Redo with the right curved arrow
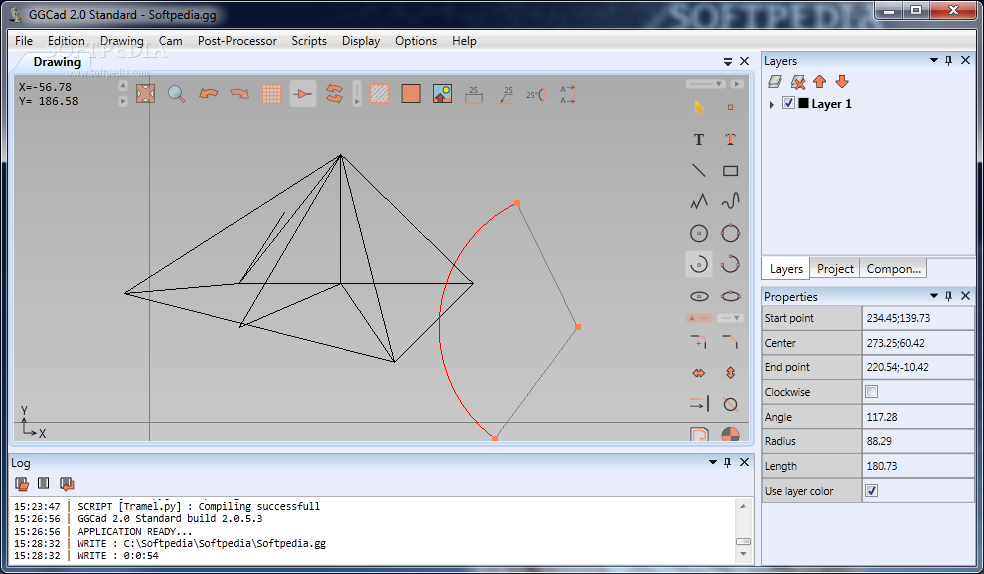984x574 pixels. (x=240, y=94)
